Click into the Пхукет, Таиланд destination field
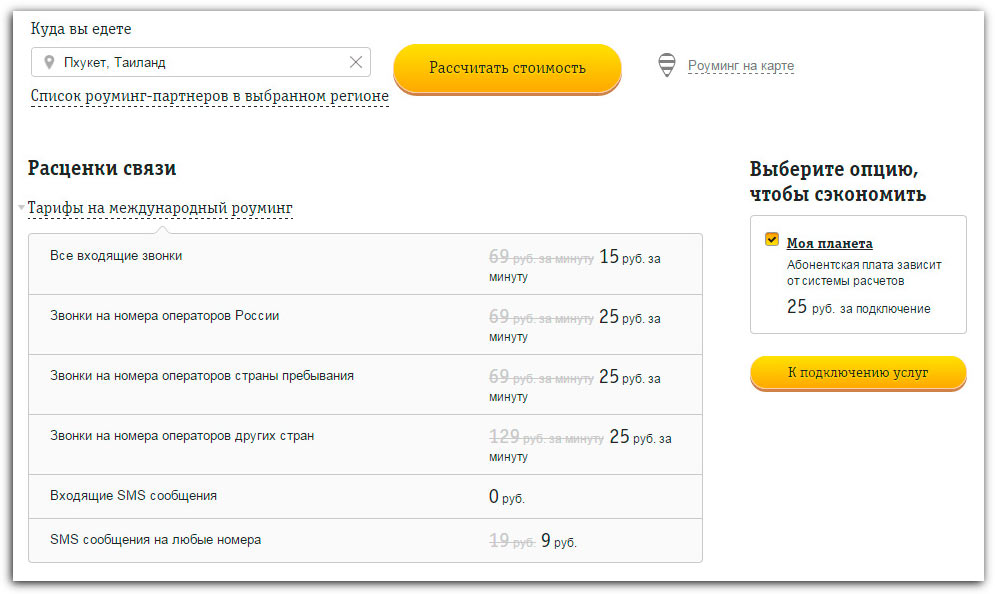The height and width of the screenshot is (594, 995). pyautogui.click(x=200, y=62)
